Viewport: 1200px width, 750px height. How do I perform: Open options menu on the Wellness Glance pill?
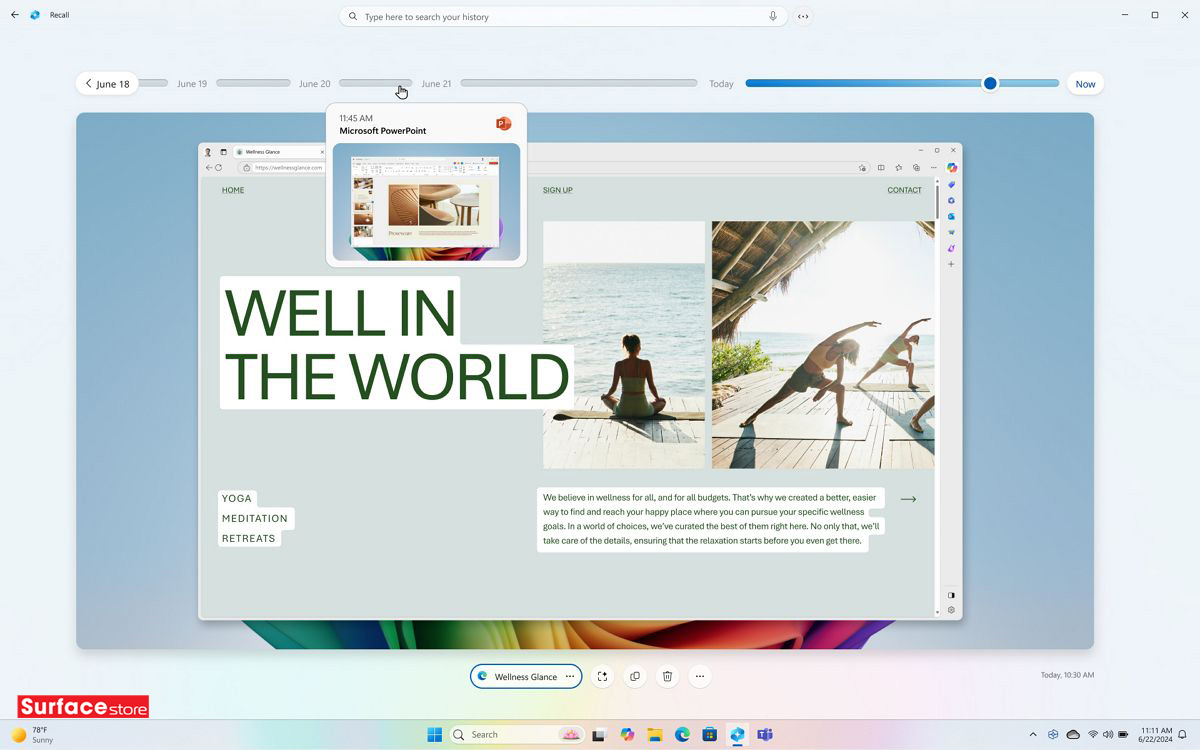(569, 676)
